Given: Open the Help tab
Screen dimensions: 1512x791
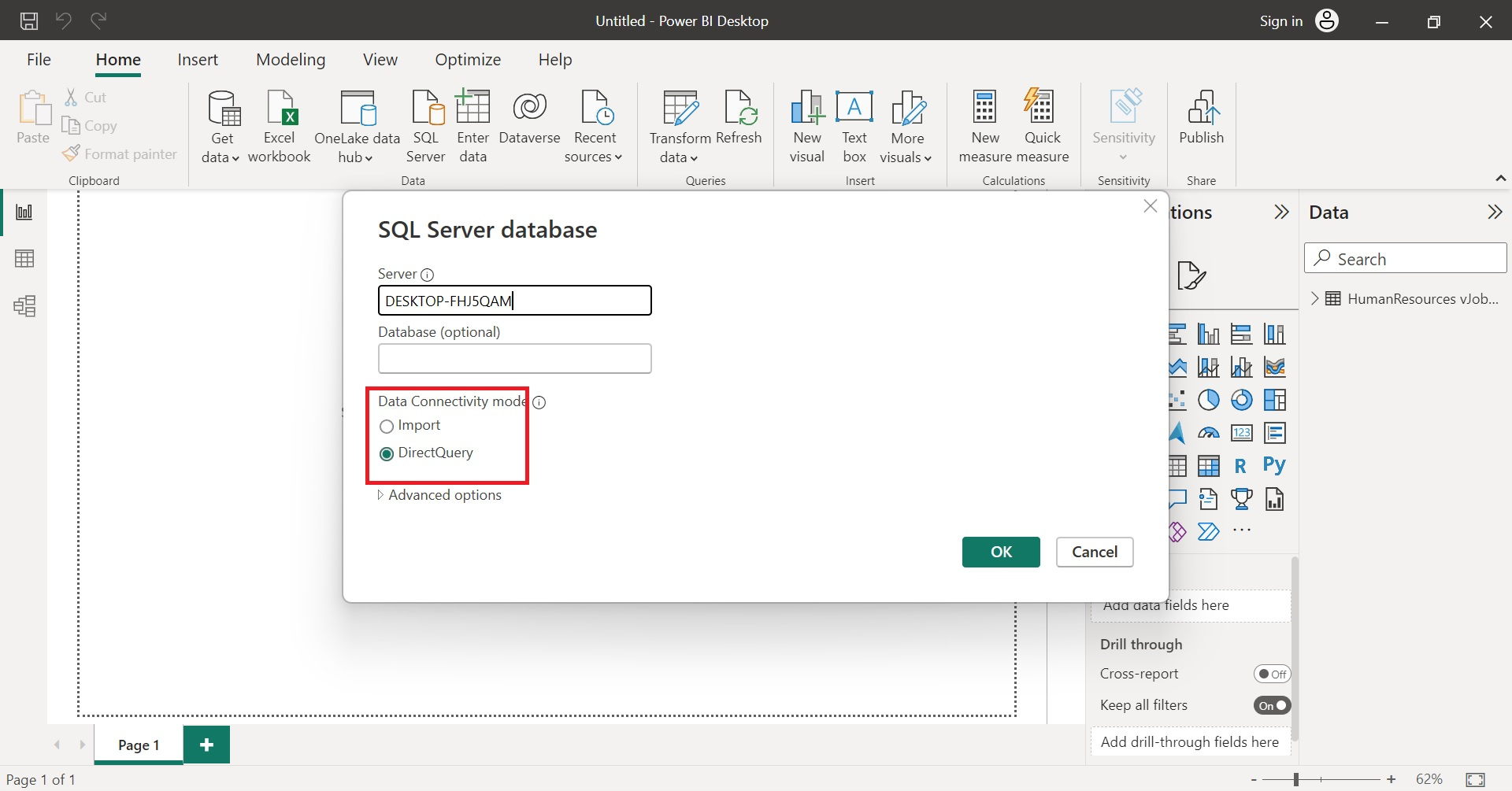Looking at the screenshot, I should [x=555, y=60].
